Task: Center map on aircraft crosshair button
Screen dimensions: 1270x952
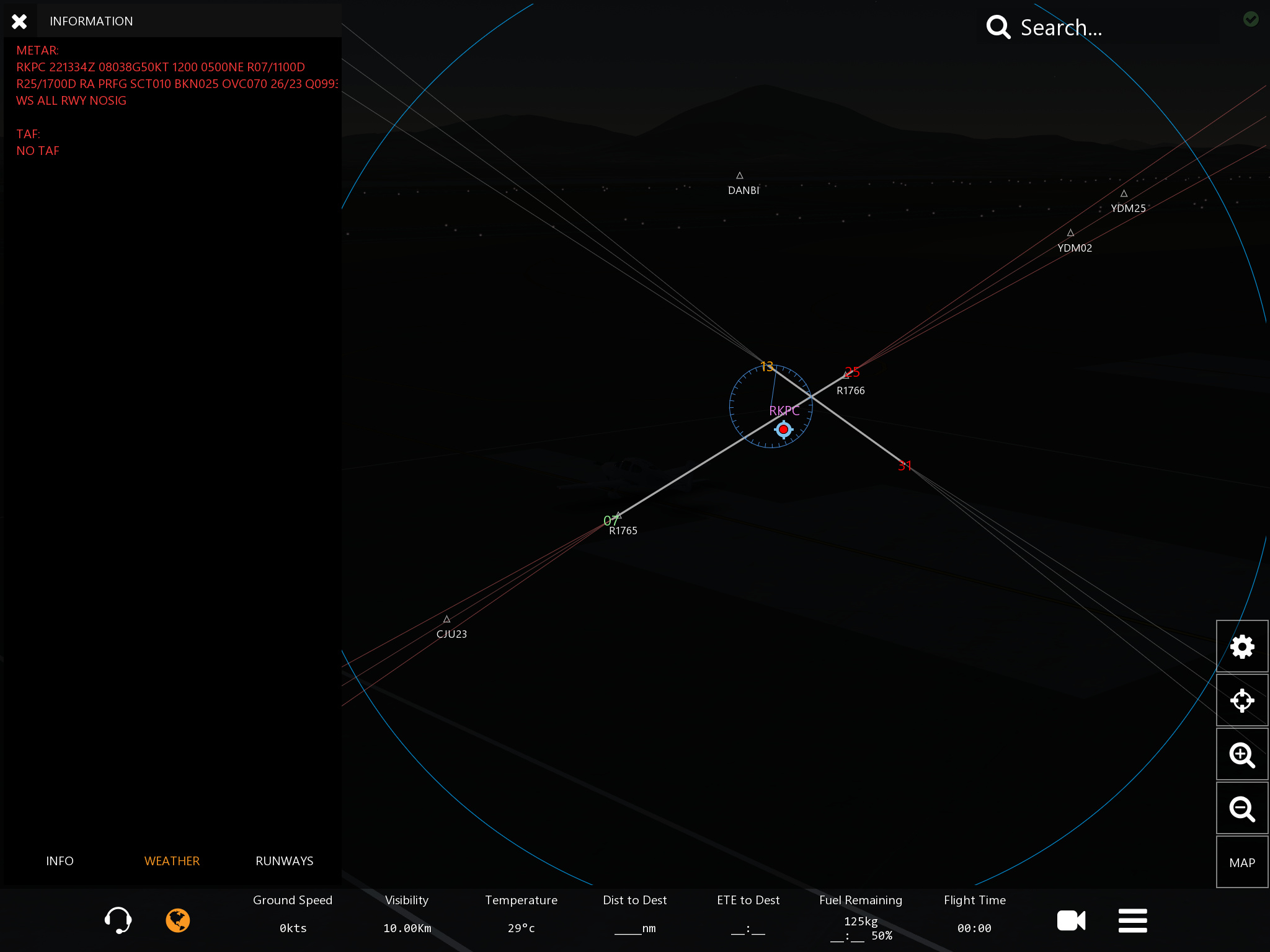Action: point(1241,701)
